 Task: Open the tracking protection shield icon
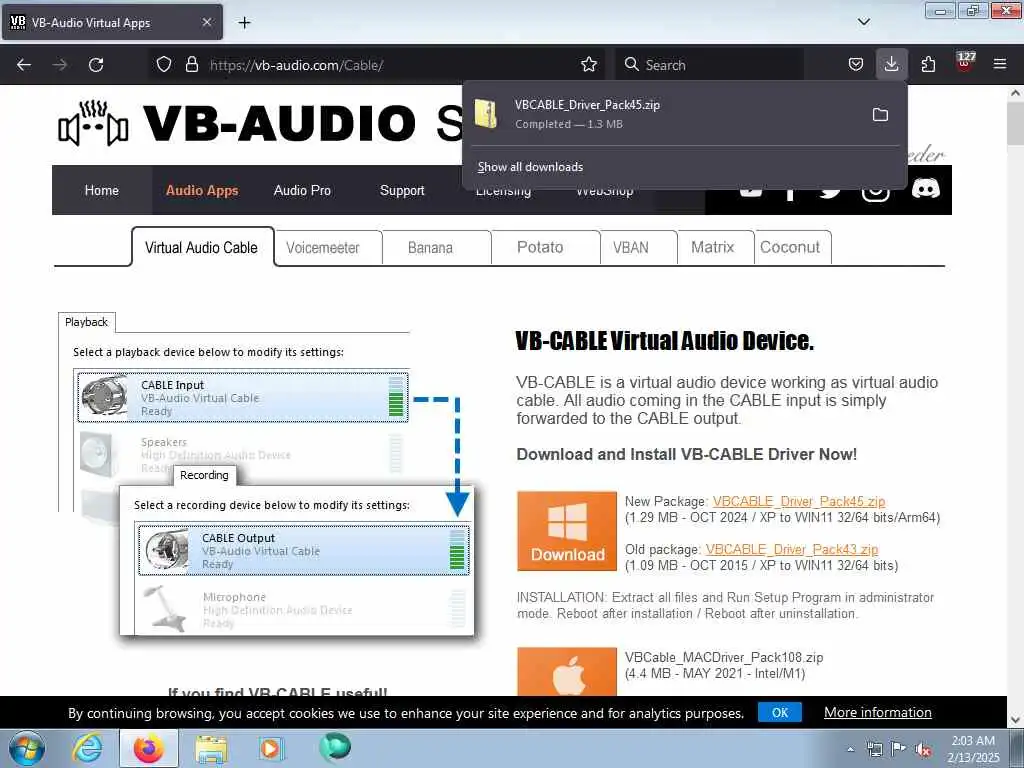164,65
